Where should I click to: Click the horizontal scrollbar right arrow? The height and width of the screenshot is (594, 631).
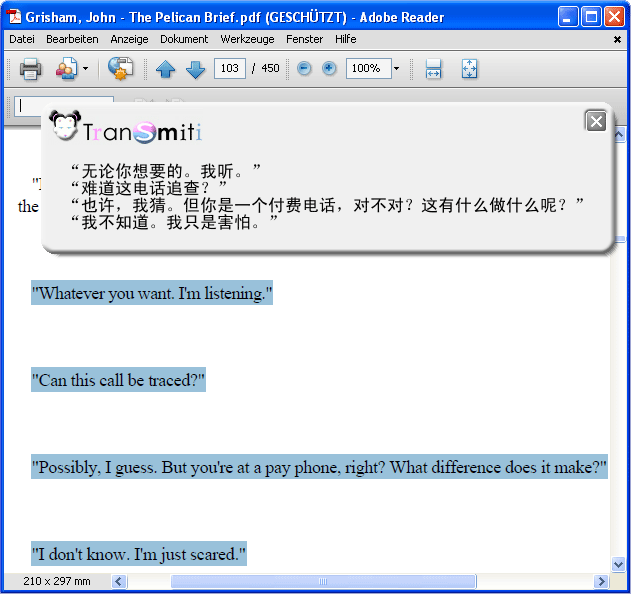point(601,582)
